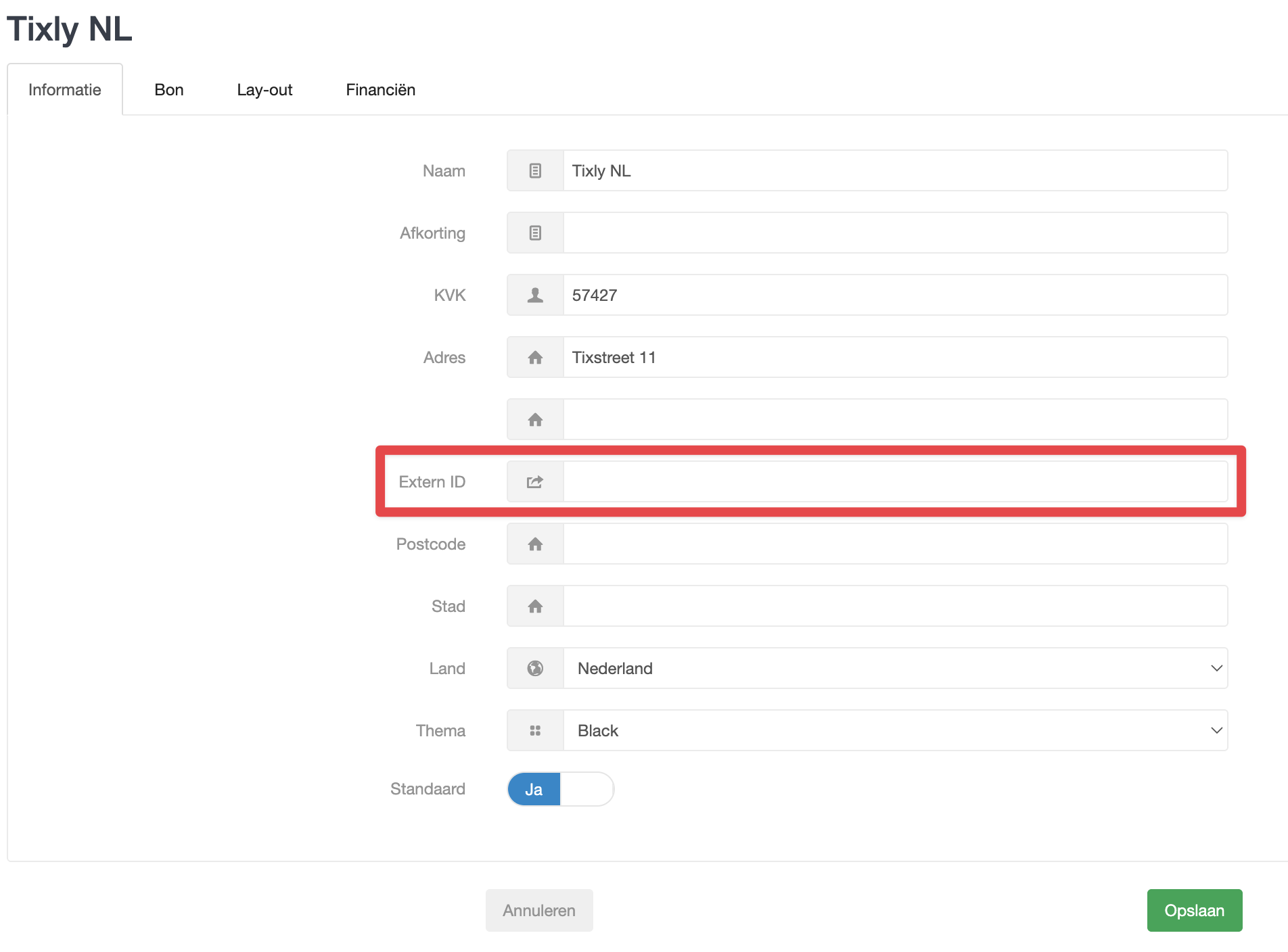Click the house icon beside Stad field
Image resolution: width=1288 pixels, height=952 pixels.
point(535,606)
